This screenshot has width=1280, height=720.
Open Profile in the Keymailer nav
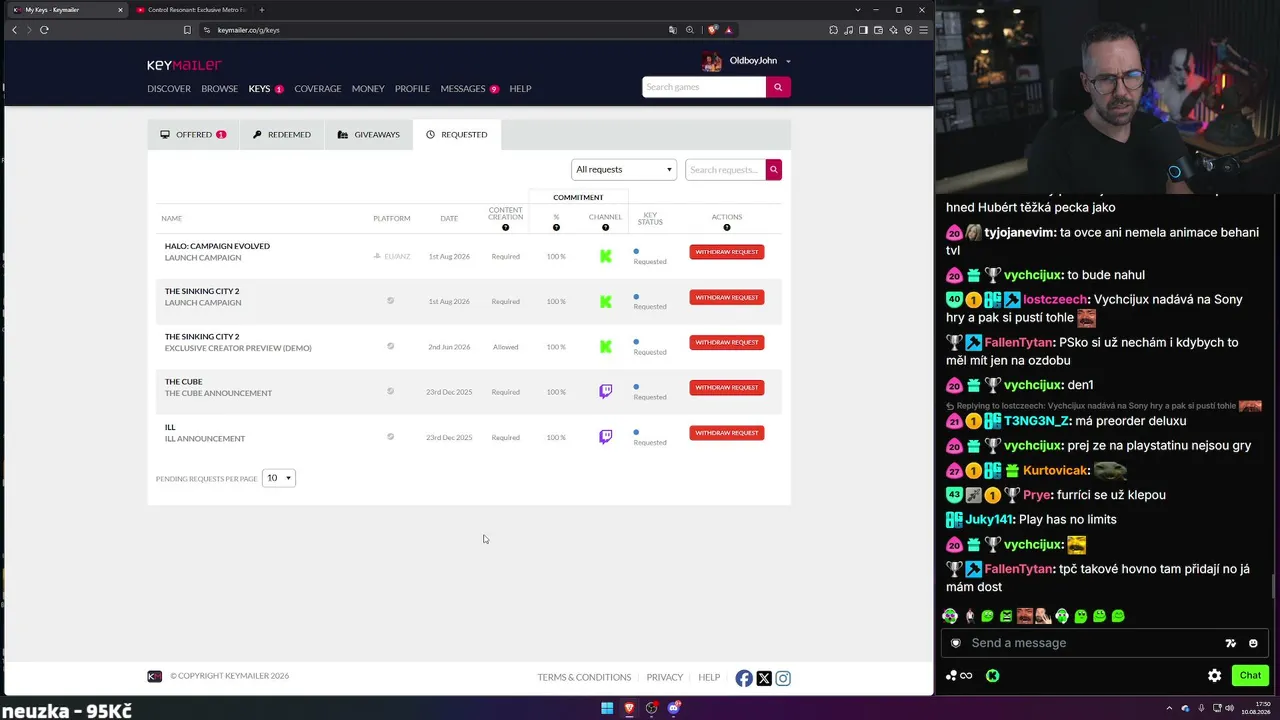[412, 89]
